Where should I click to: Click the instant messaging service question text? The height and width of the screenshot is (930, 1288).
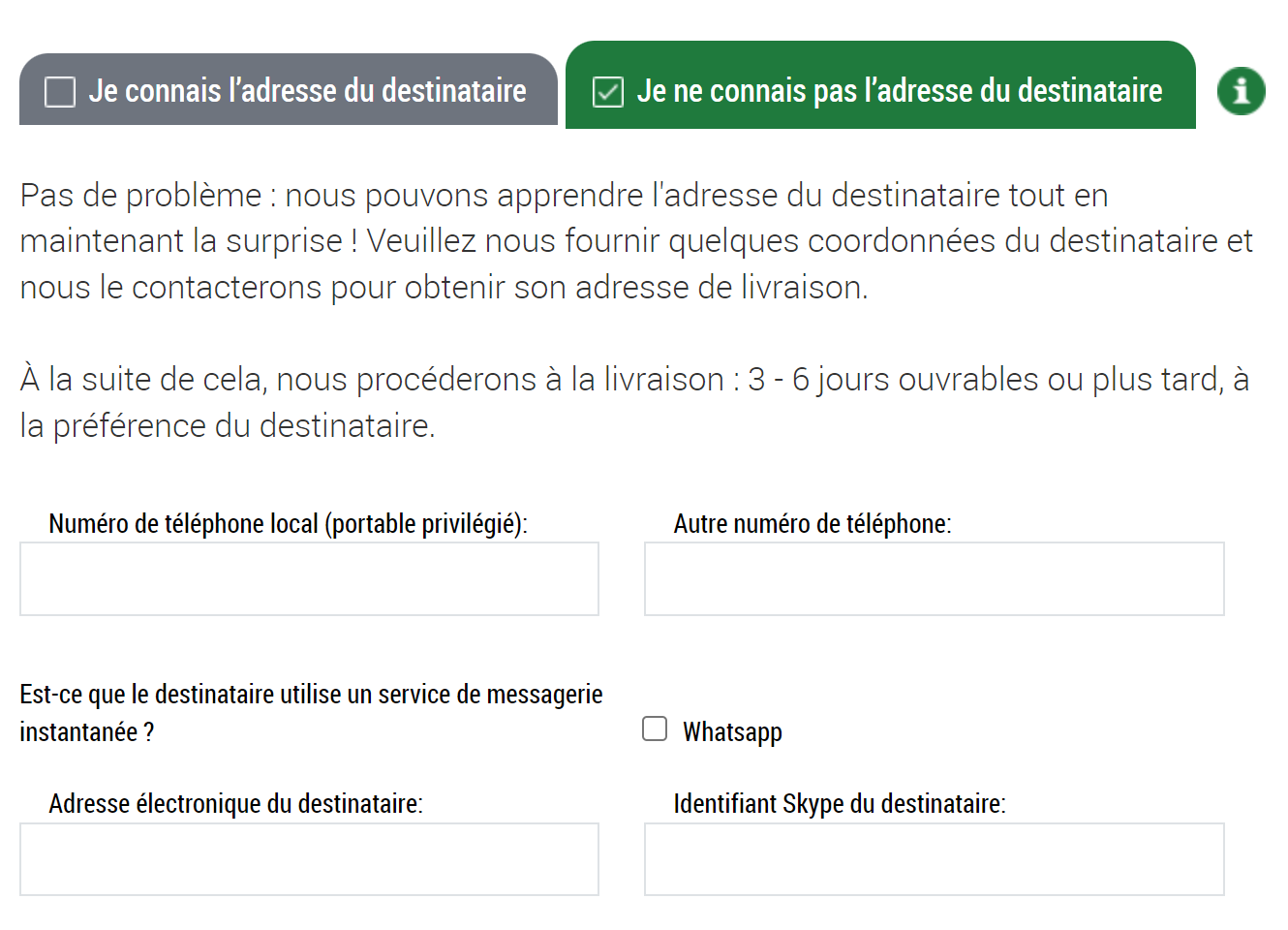pyautogui.click(x=310, y=712)
